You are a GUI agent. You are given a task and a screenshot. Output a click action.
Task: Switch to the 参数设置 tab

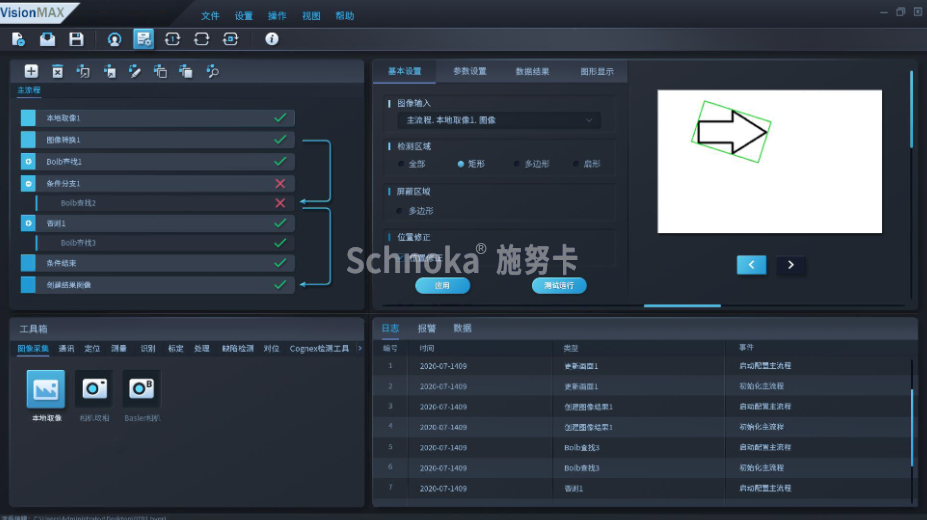(470, 72)
